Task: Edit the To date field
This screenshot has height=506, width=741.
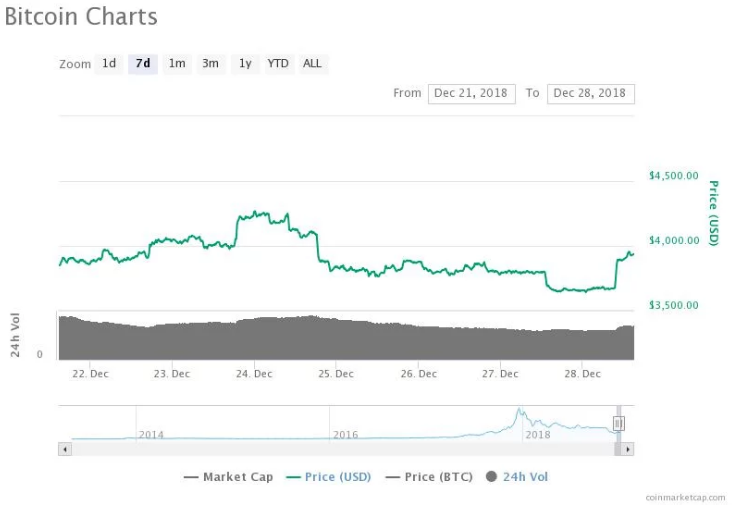Action: (591, 94)
